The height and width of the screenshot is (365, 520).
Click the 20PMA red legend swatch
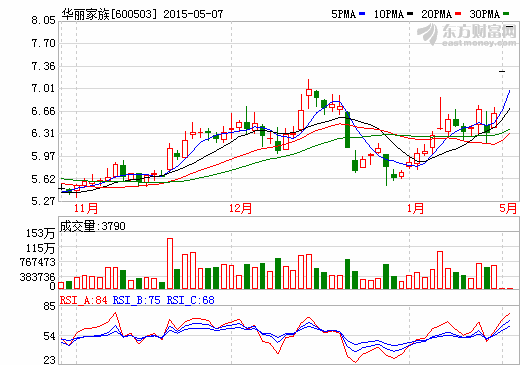pos(458,14)
